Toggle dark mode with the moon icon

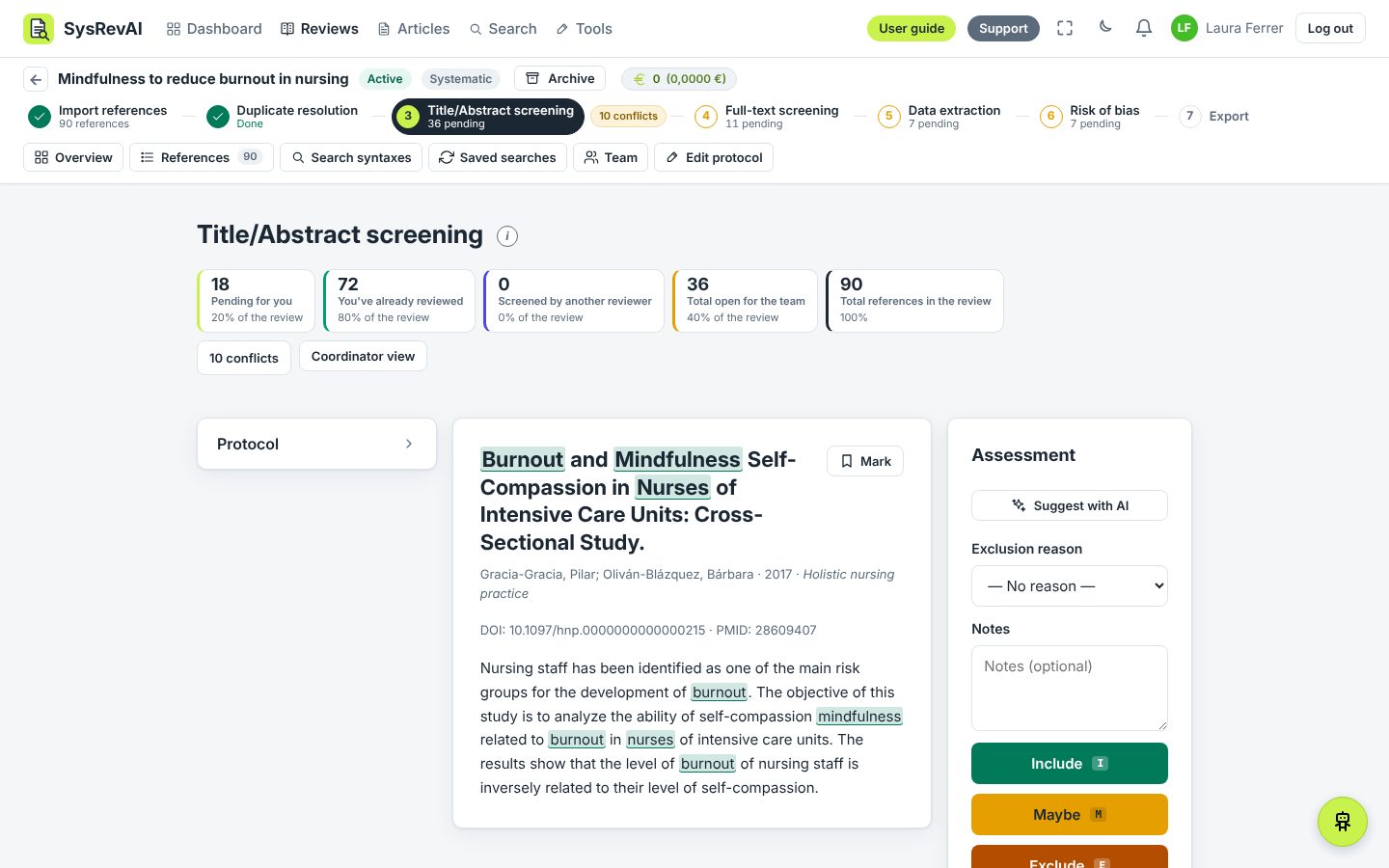(1105, 27)
